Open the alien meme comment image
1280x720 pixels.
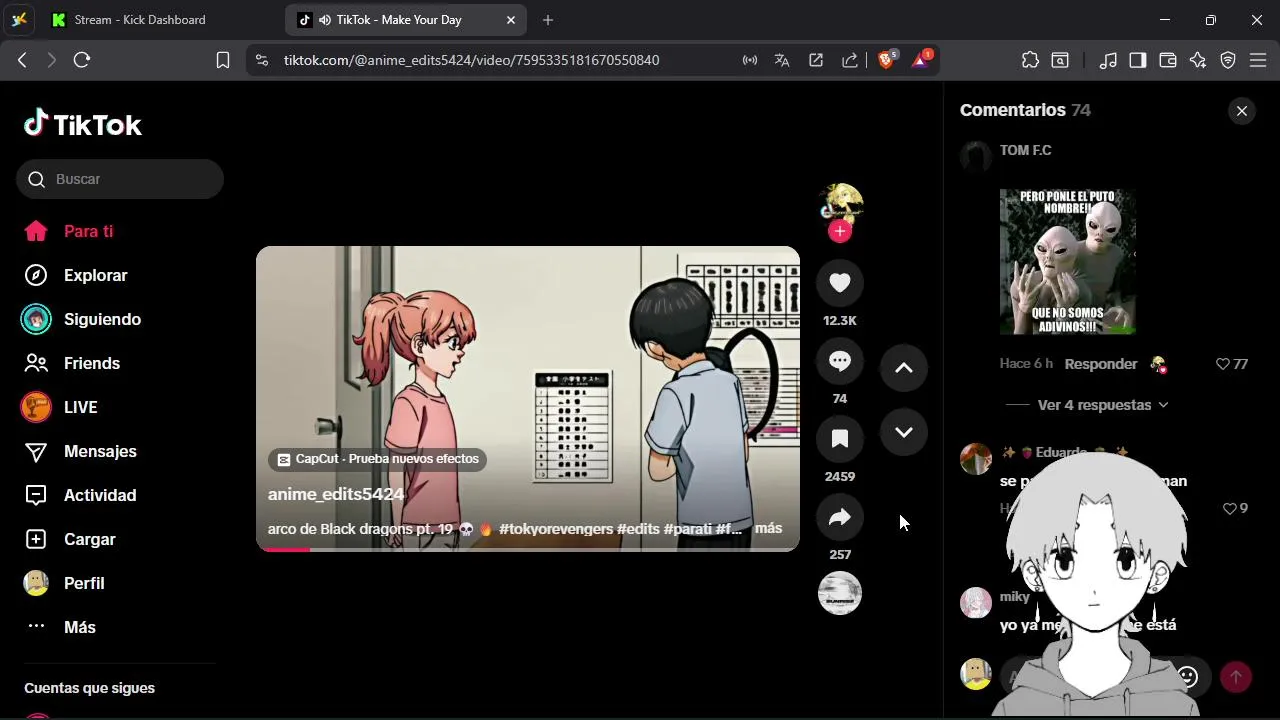pyautogui.click(x=1068, y=262)
